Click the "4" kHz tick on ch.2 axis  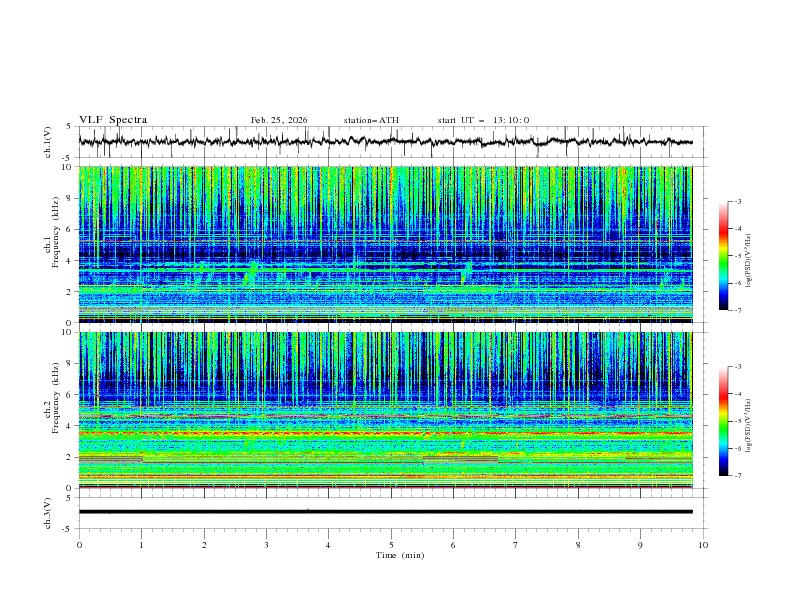[x=70, y=426]
